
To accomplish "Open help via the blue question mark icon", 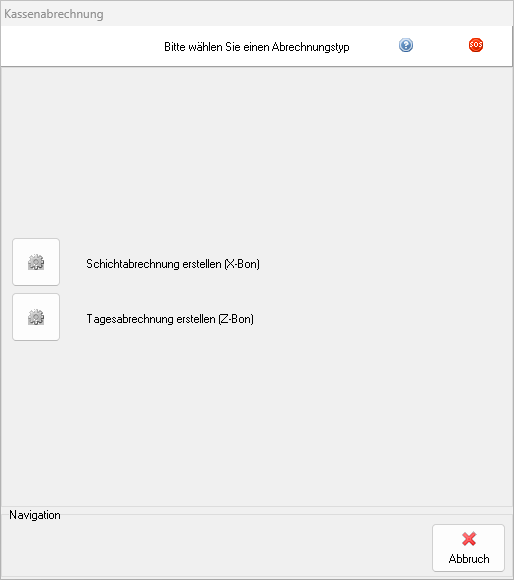I will click(406, 45).
